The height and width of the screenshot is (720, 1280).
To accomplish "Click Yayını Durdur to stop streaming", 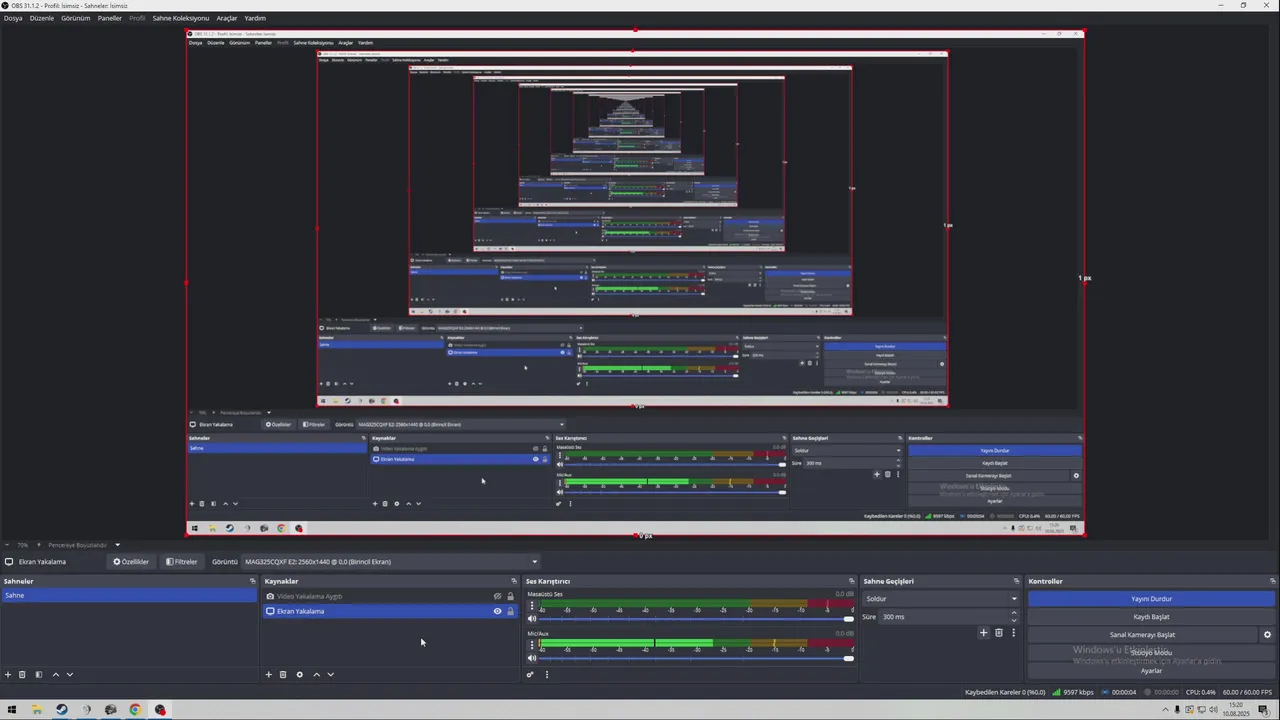I will [x=1152, y=599].
